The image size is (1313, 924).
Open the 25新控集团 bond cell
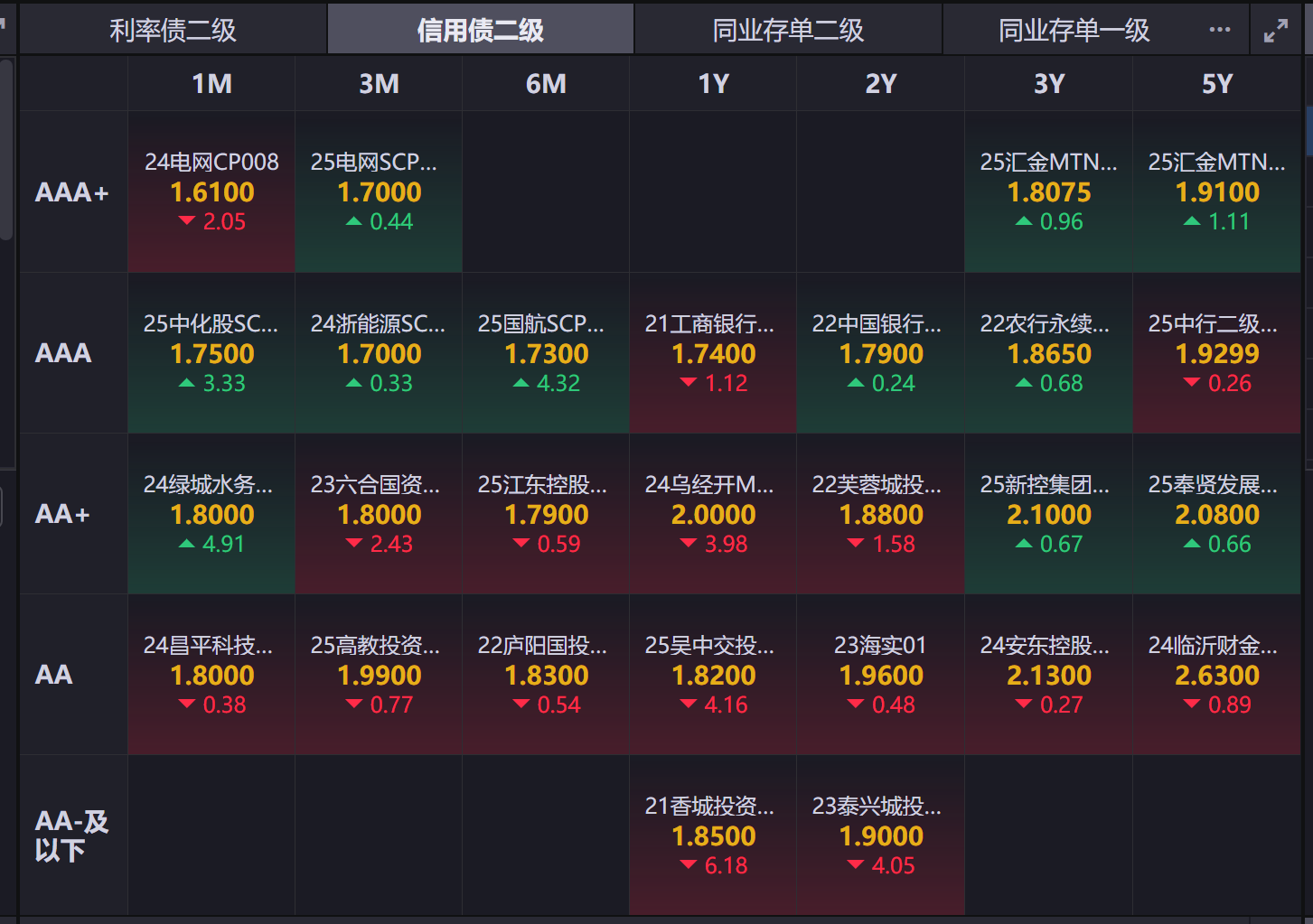(1048, 514)
